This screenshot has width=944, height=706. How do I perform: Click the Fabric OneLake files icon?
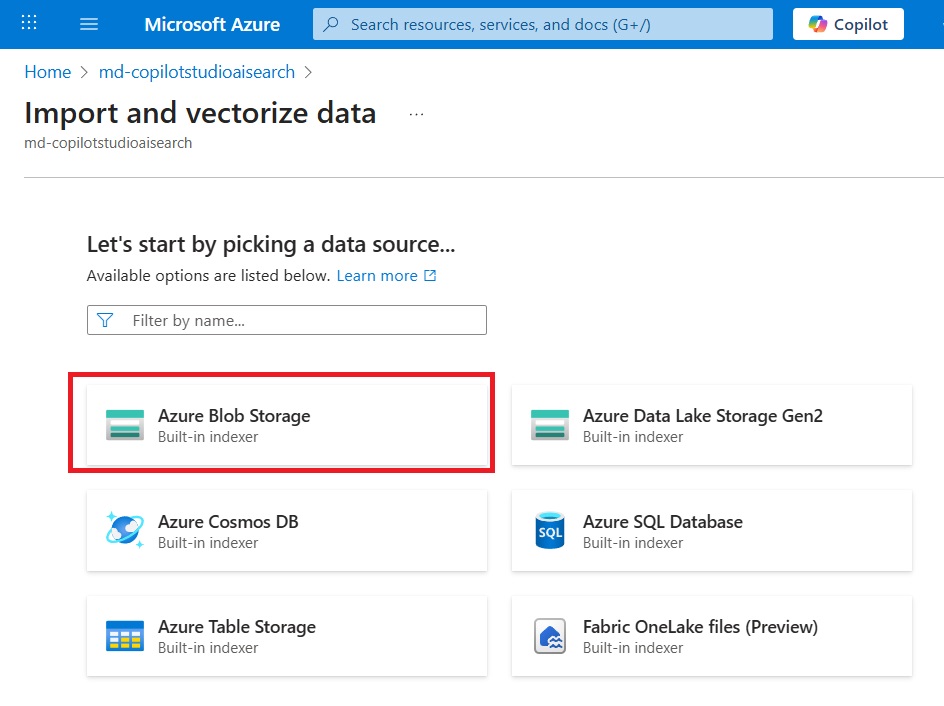[x=550, y=636]
